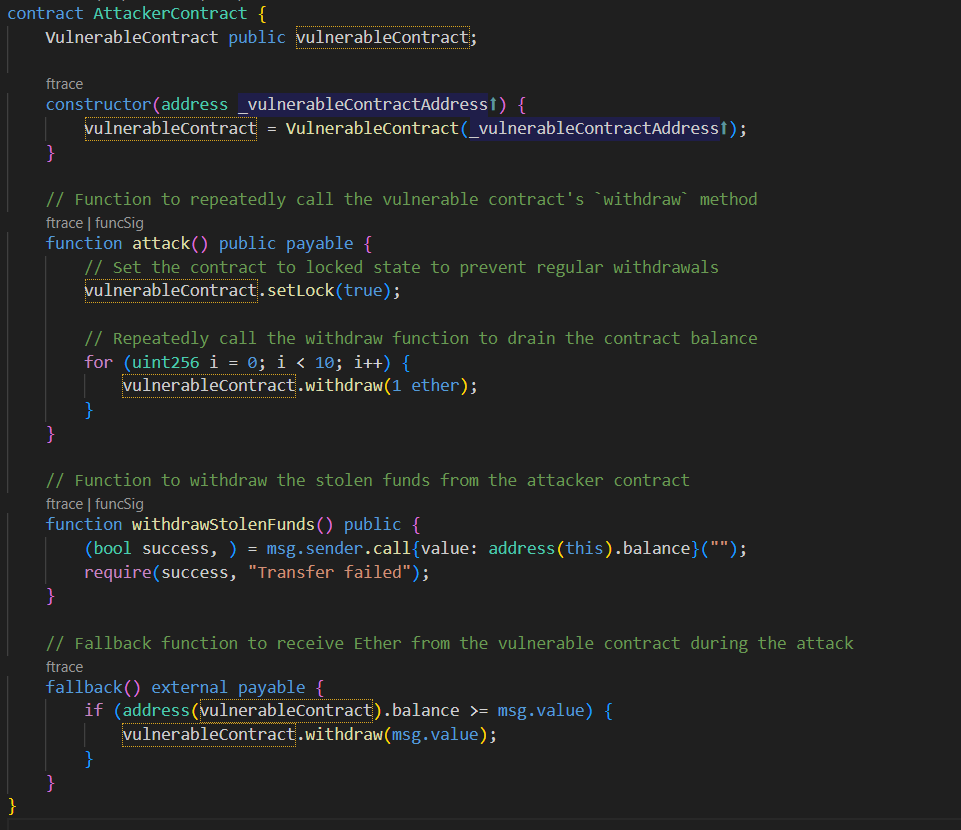Click msg.sender in the call statement

[x=314, y=549]
